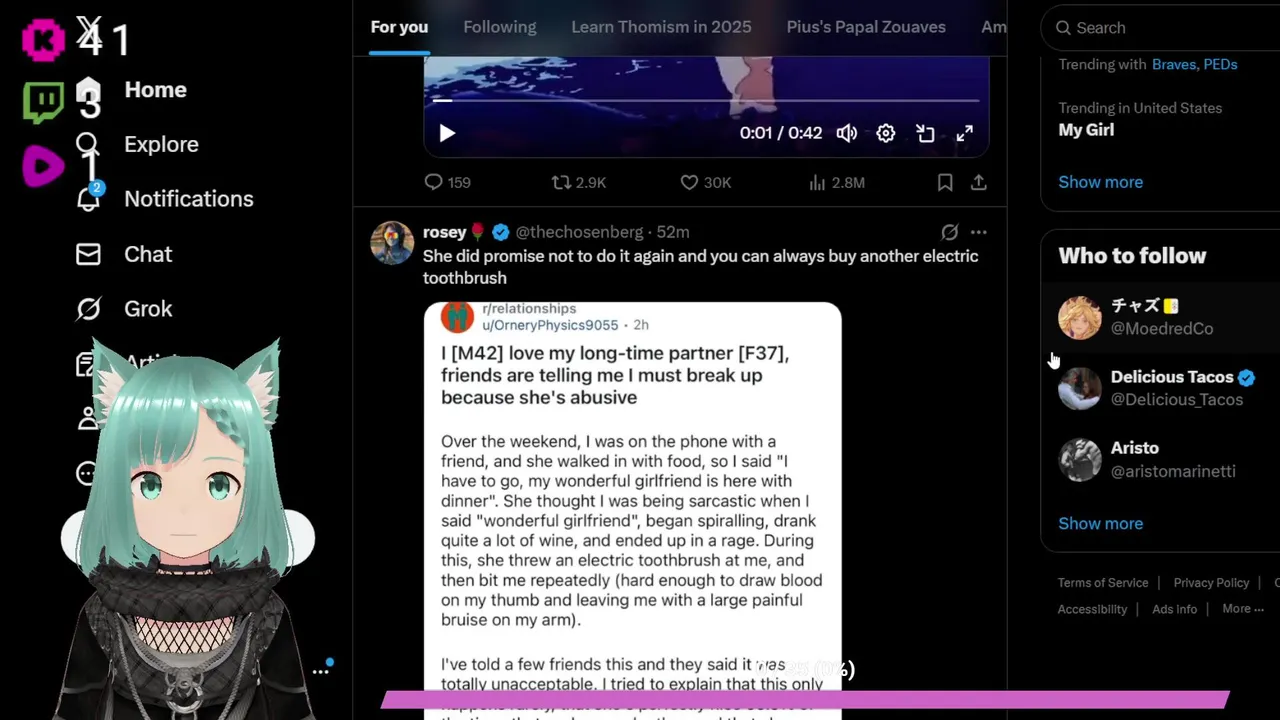Expand the video to fullscreen
This screenshot has width=1280, height=720.
[x=965, y=133]
